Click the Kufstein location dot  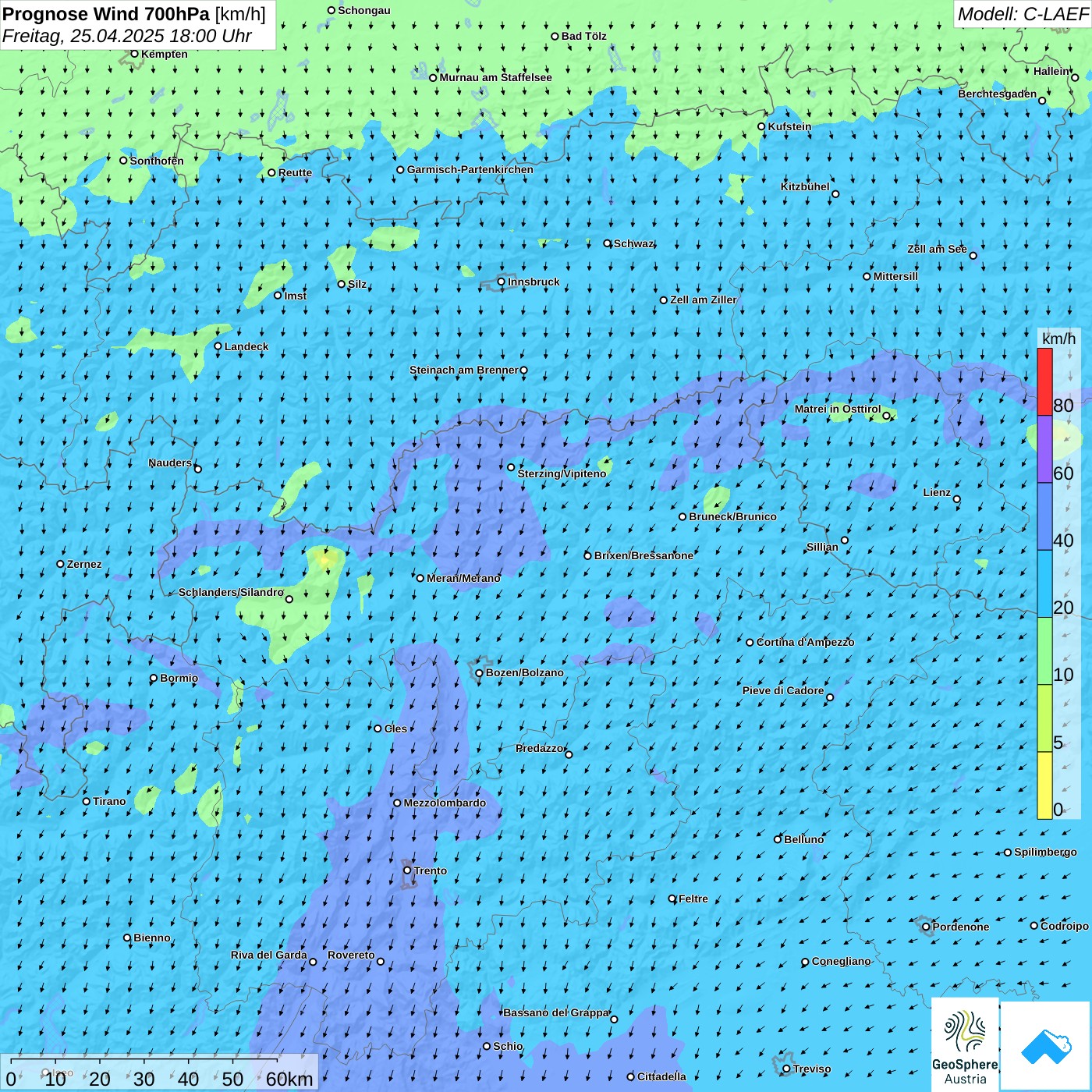pyautogui.click(x=762, y=126)
